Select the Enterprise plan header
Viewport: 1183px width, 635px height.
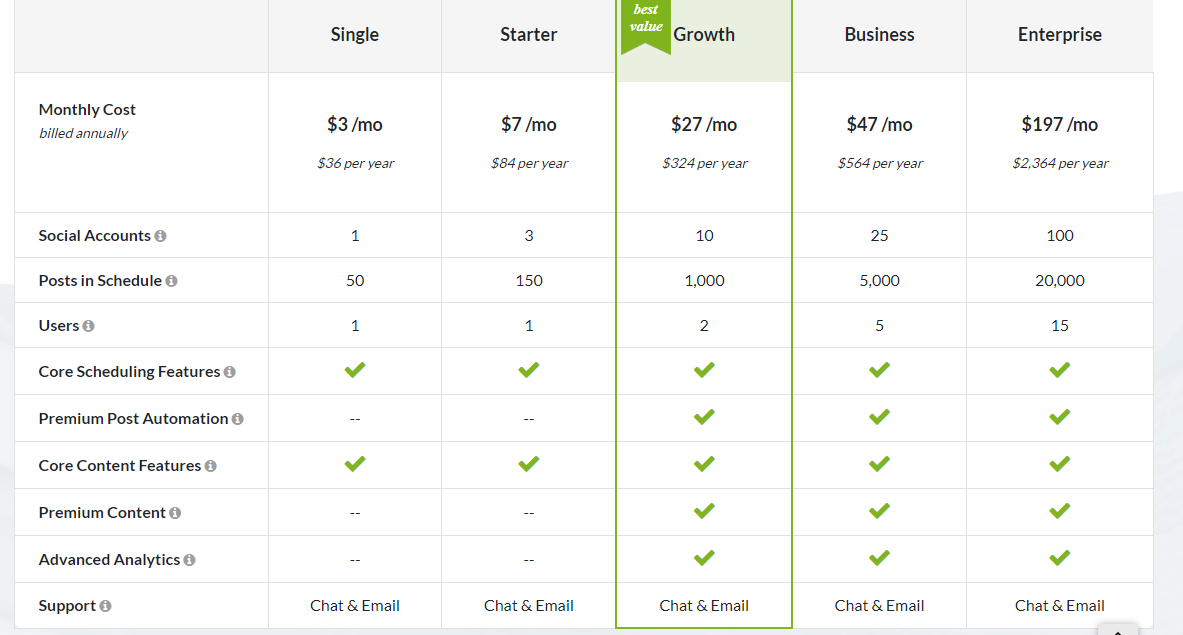(x=1059, y=35)
